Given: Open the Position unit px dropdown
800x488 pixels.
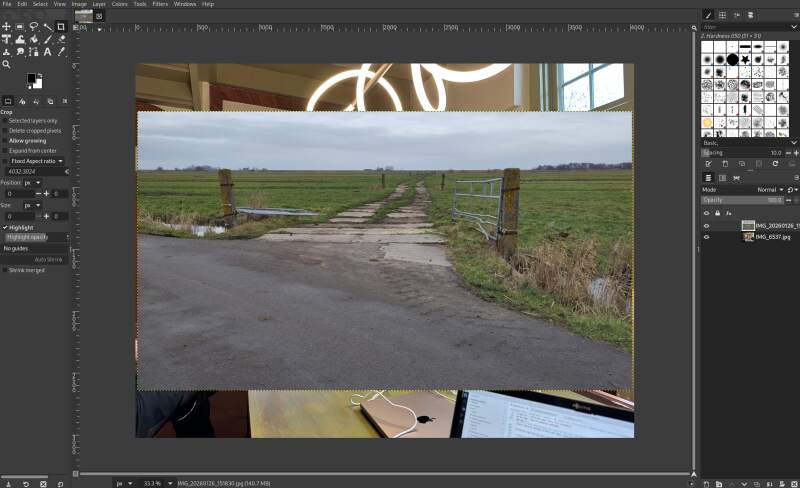Looking at the screenshot, I should 32,183.
